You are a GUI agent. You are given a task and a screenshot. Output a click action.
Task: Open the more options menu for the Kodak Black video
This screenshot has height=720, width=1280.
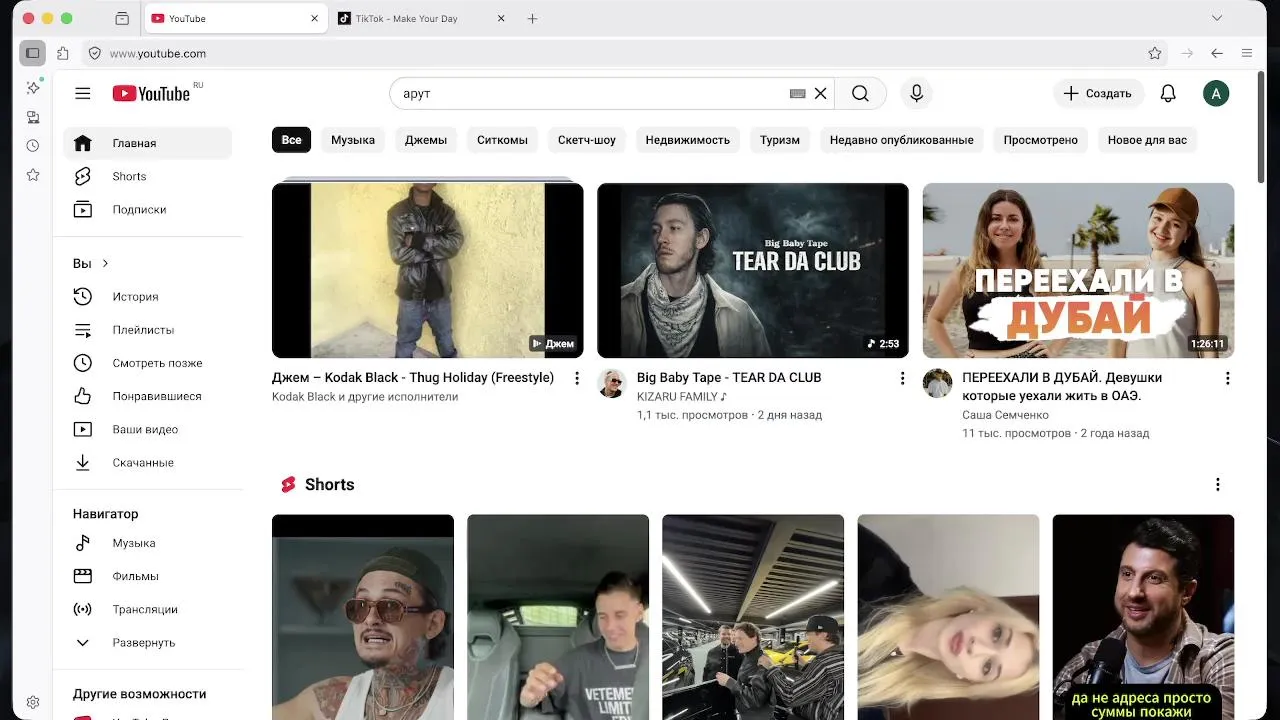pyautogui.click(x=576, y=378)
